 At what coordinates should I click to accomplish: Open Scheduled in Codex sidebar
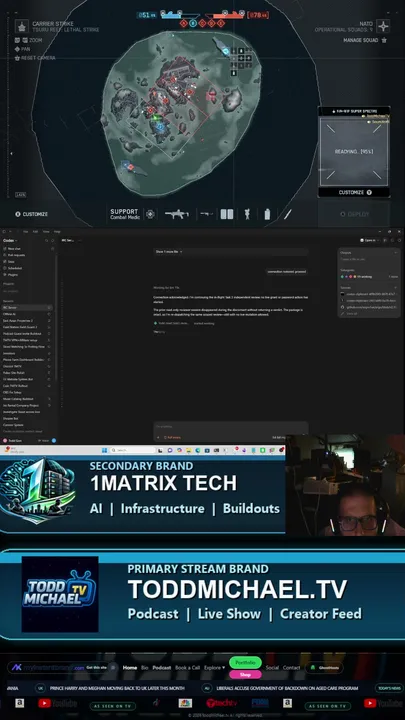(x=12, y=268)
